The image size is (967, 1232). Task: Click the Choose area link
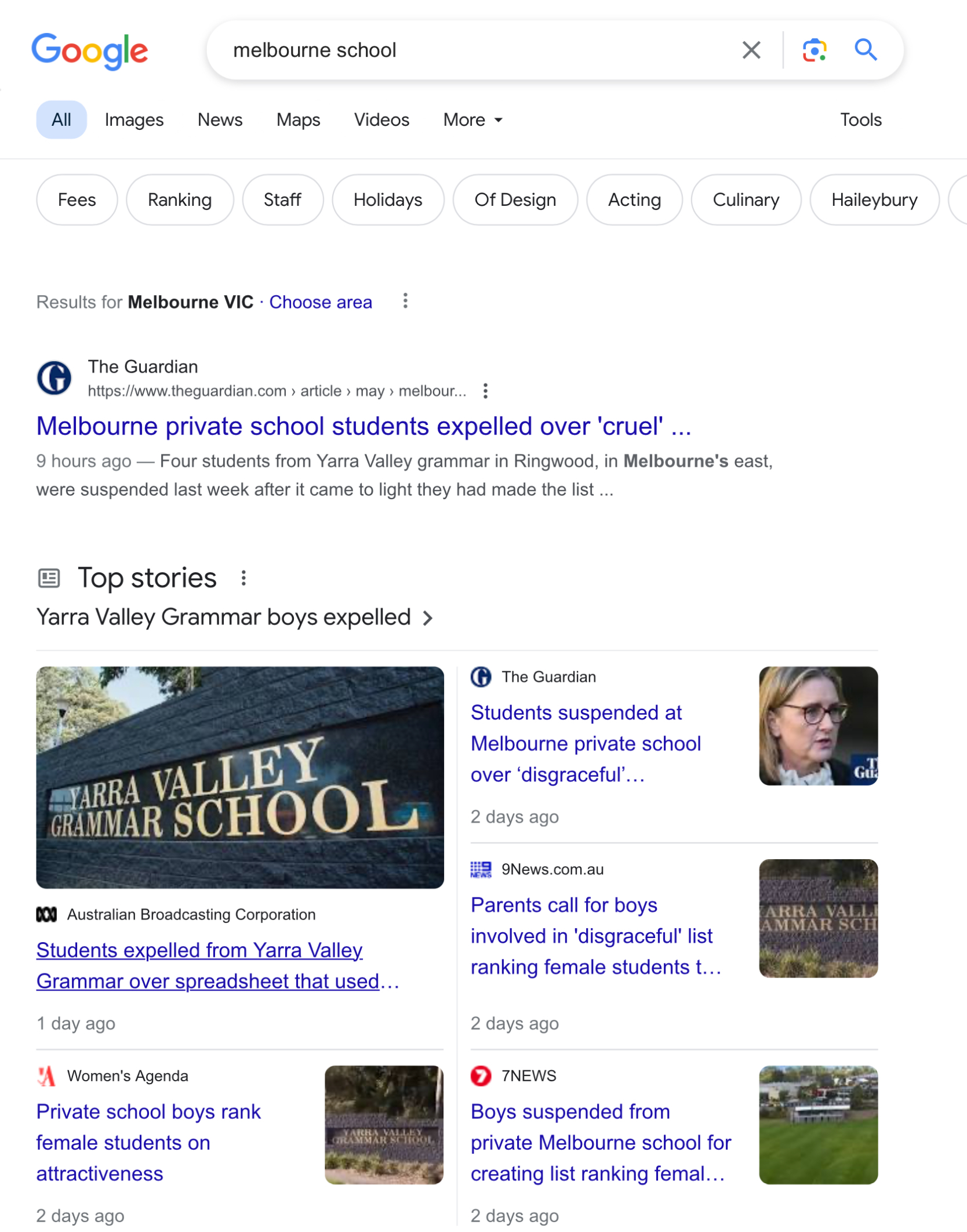[321, 302]
